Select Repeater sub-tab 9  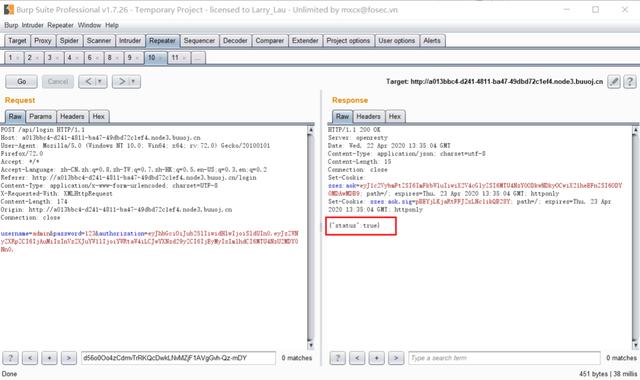133,58
